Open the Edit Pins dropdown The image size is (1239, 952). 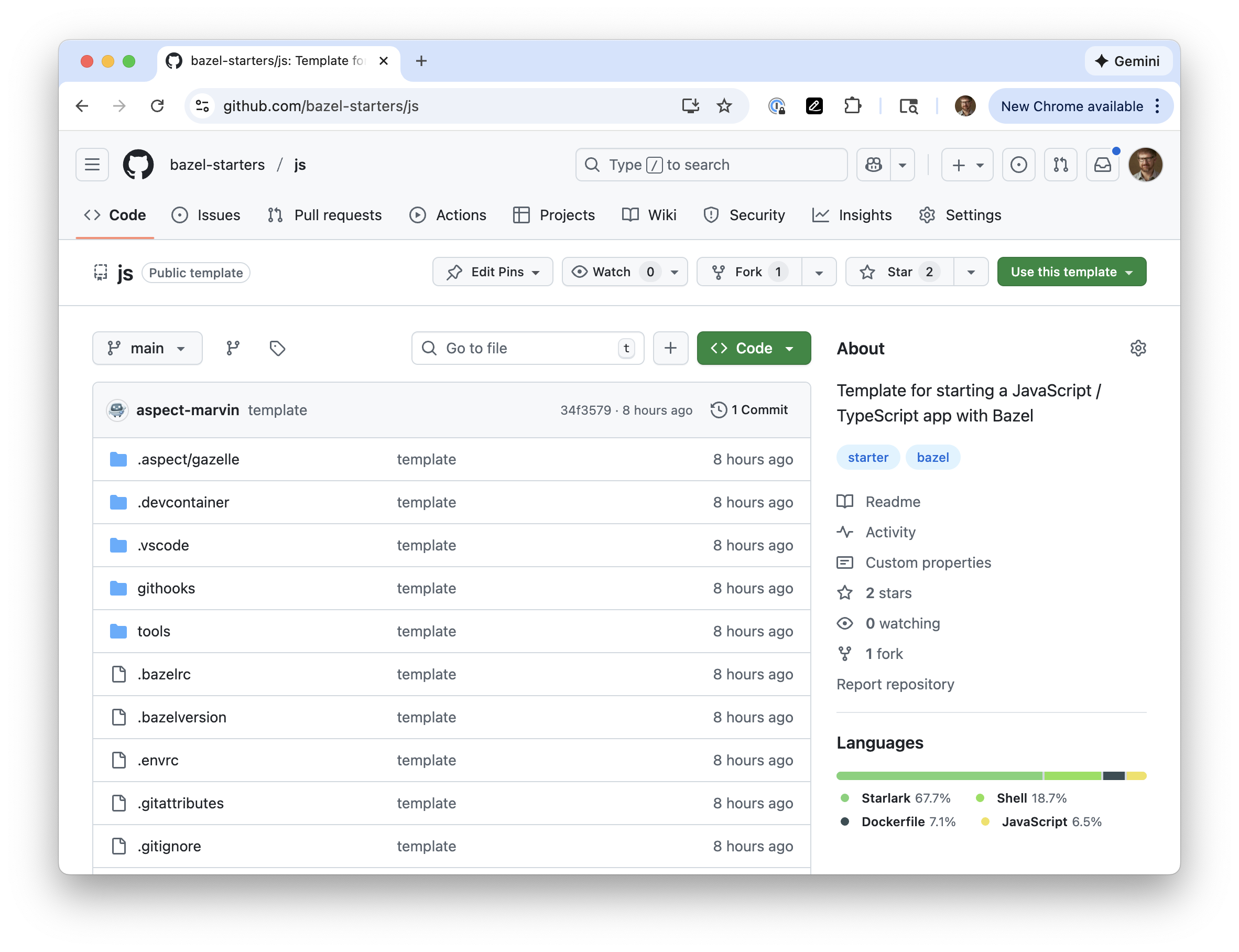492,272
